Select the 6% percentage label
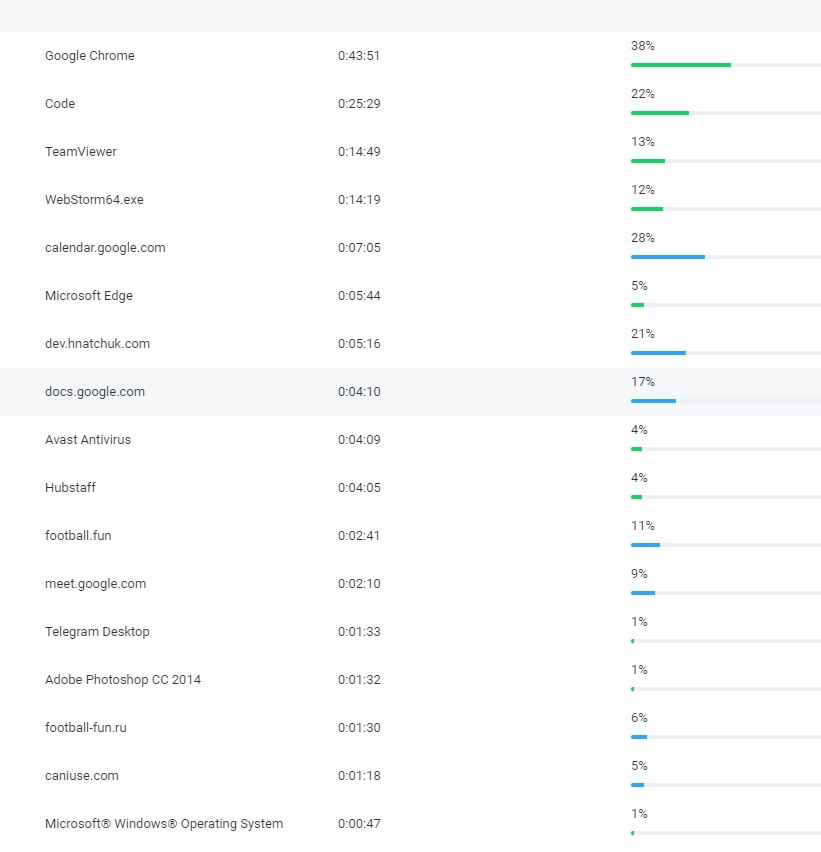This screenshot has height=852, width=821. click(639, 718)
